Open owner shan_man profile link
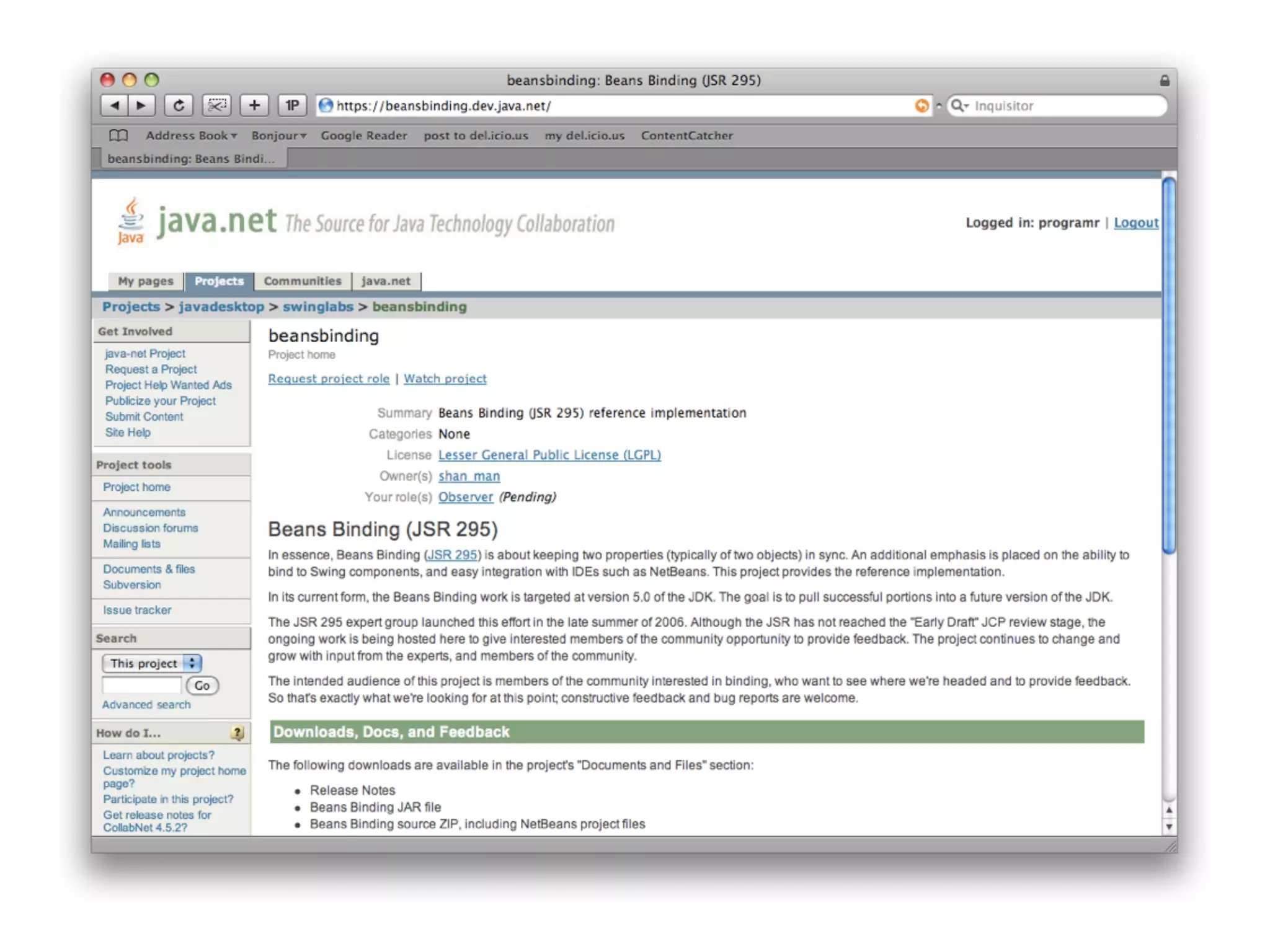1270x952 pixels. pos(469,476)
